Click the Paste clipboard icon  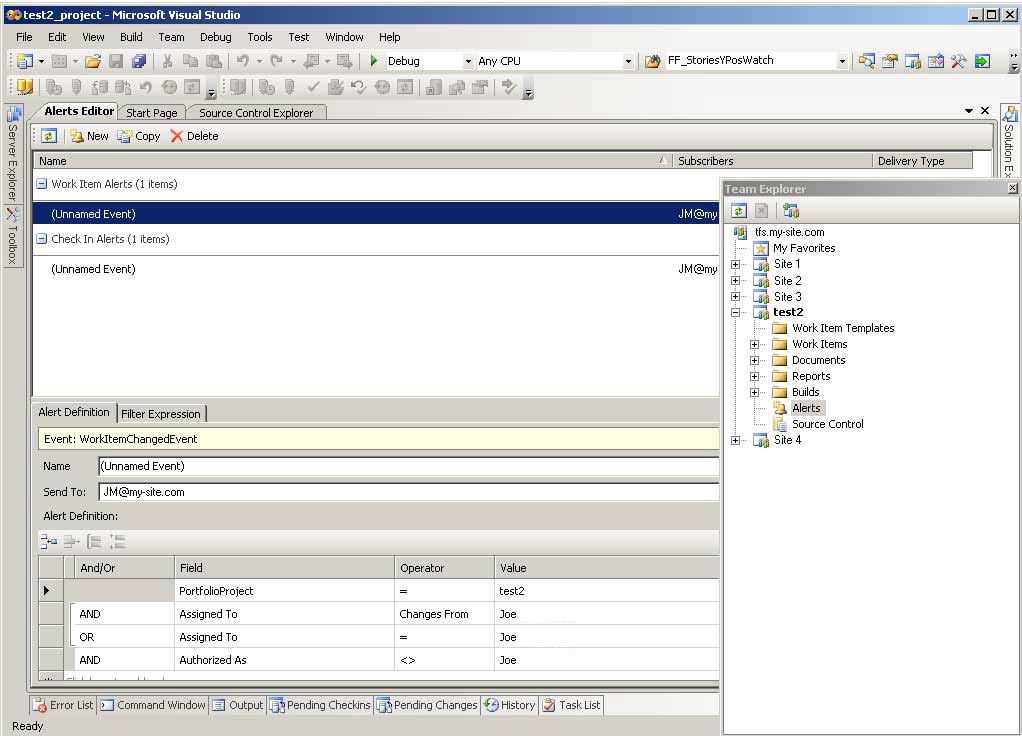point(214,61)
